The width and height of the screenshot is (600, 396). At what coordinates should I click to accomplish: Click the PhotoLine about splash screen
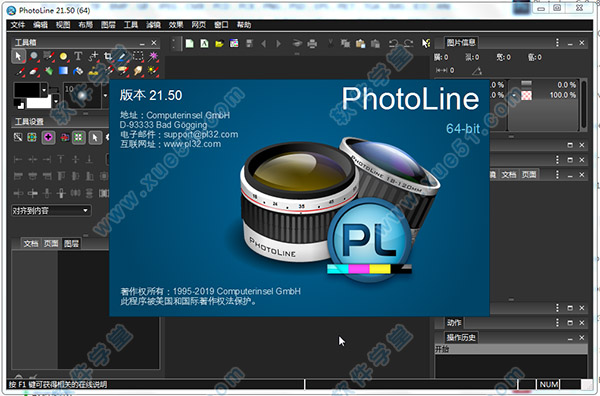click(299, 198)
